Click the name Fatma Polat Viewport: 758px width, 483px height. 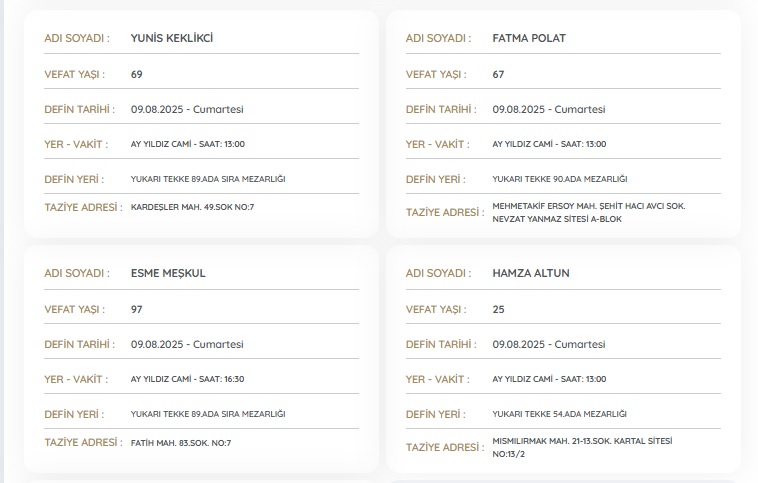click(x=530, y=38)
